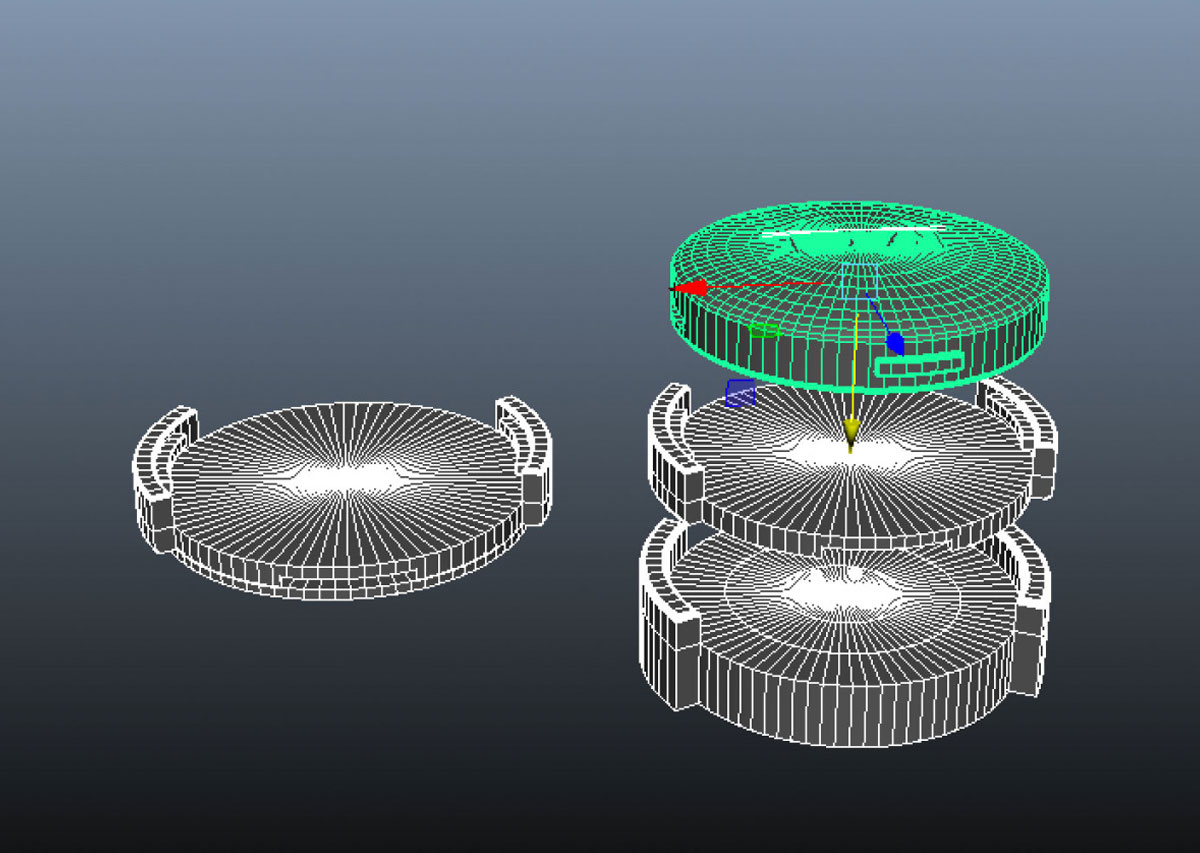1200x853 pixels.
Task: Click the yellow Y-axis arrow tip
Action: 851,433
